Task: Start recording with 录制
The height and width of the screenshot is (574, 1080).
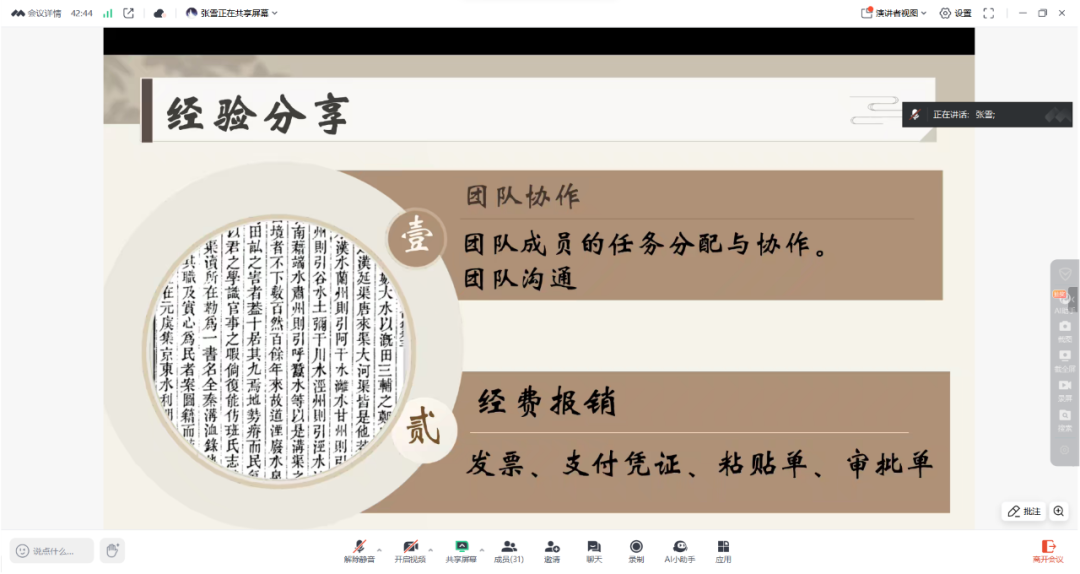Action: pyautogui.click(x=636, y=551)
